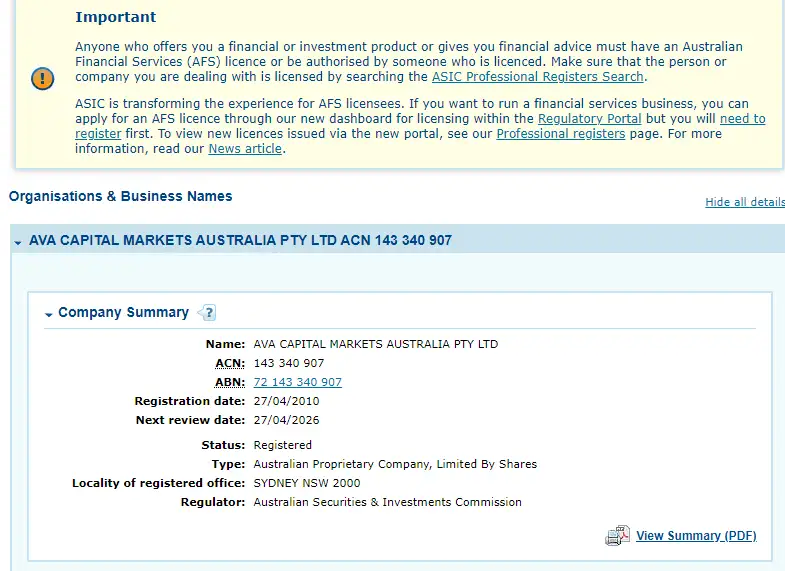
Task: Click the Important notice heading
Action: 115,17
